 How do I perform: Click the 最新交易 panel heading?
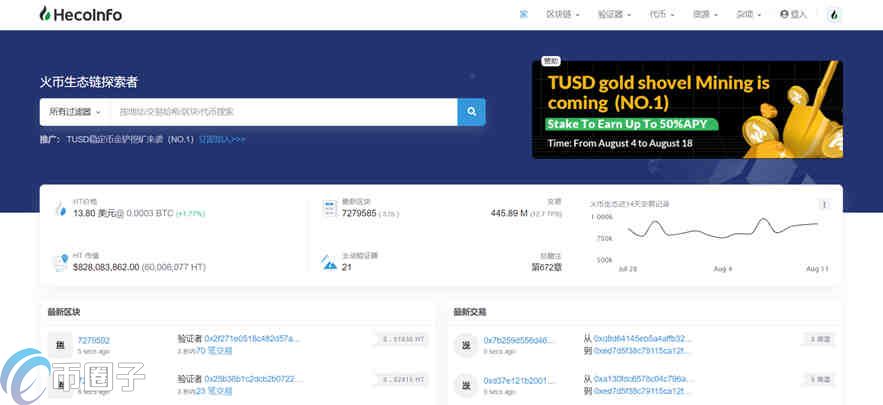[470, 311]
